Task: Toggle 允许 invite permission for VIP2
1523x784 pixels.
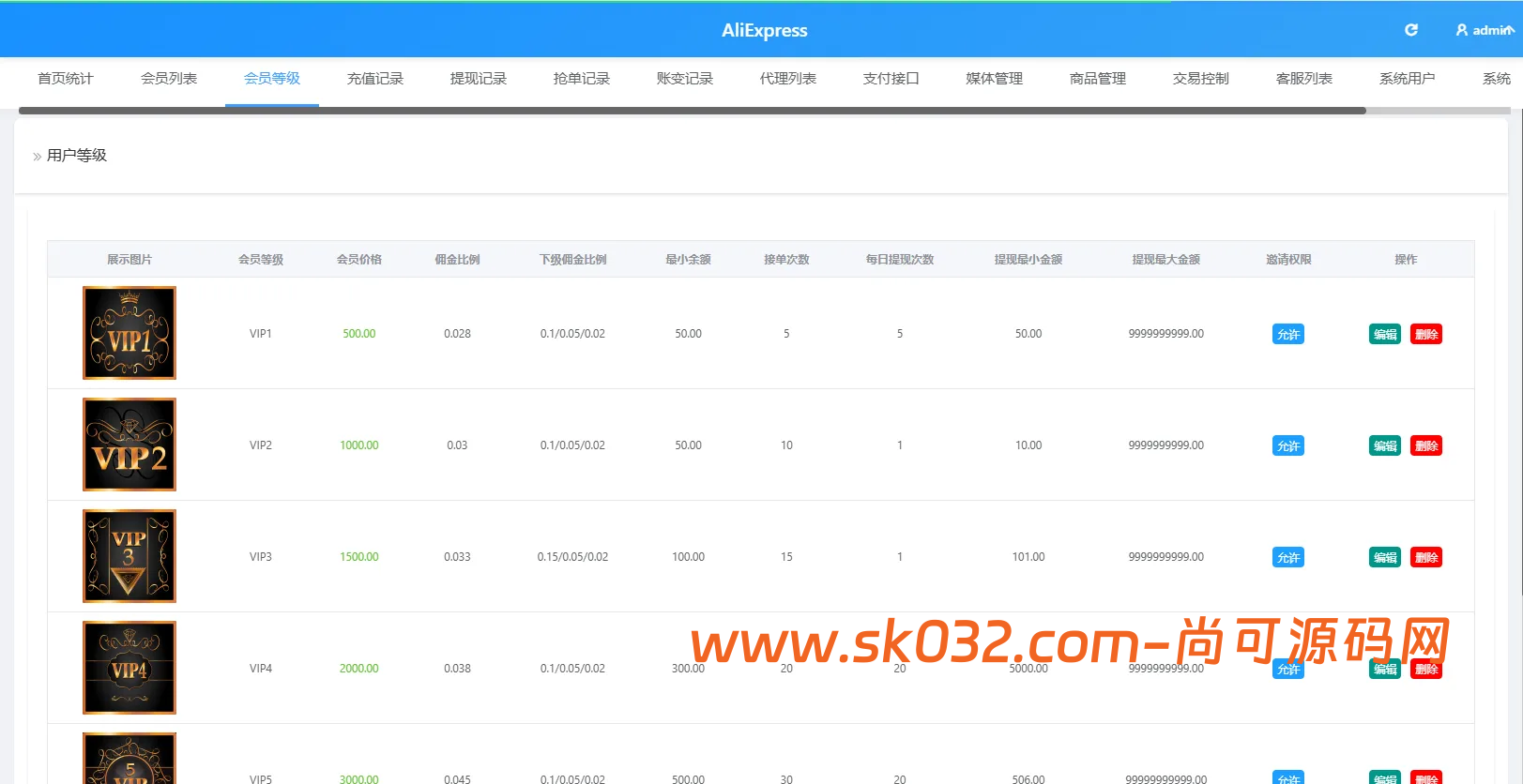Action: coord(1288,445)
